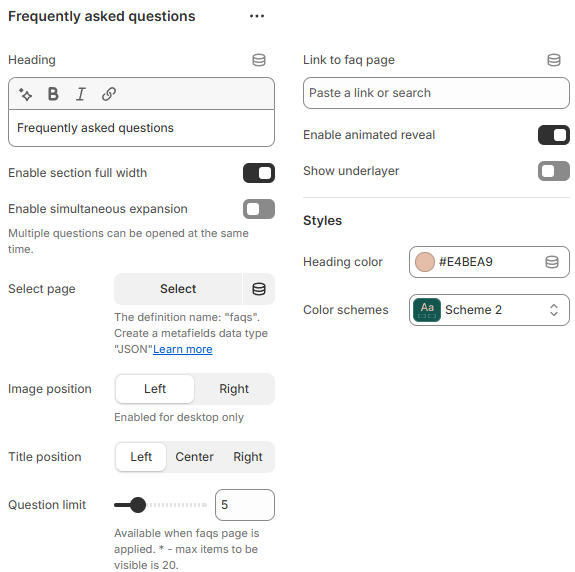Connect dynamic source for Heading
Image resolution: width=575 pixels, height=572 pixels.
point(259,60)
